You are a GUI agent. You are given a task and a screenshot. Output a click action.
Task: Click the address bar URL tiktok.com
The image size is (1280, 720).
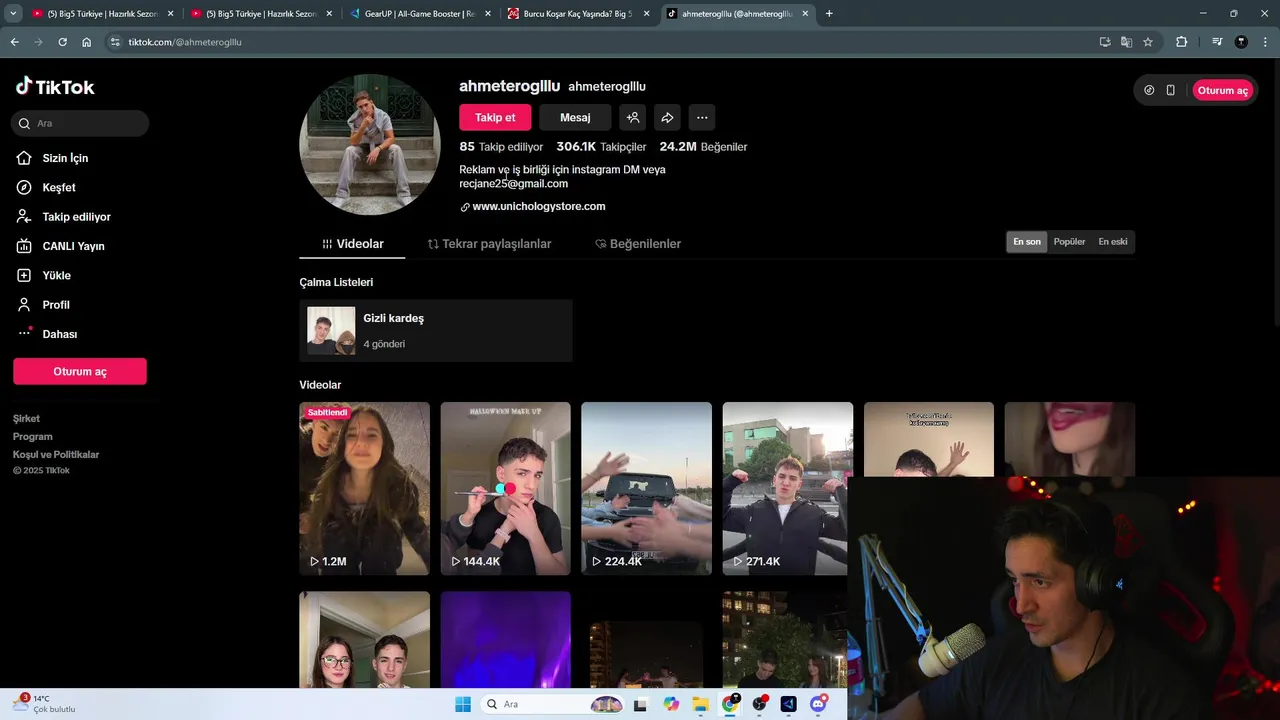(x=185, y=42)
